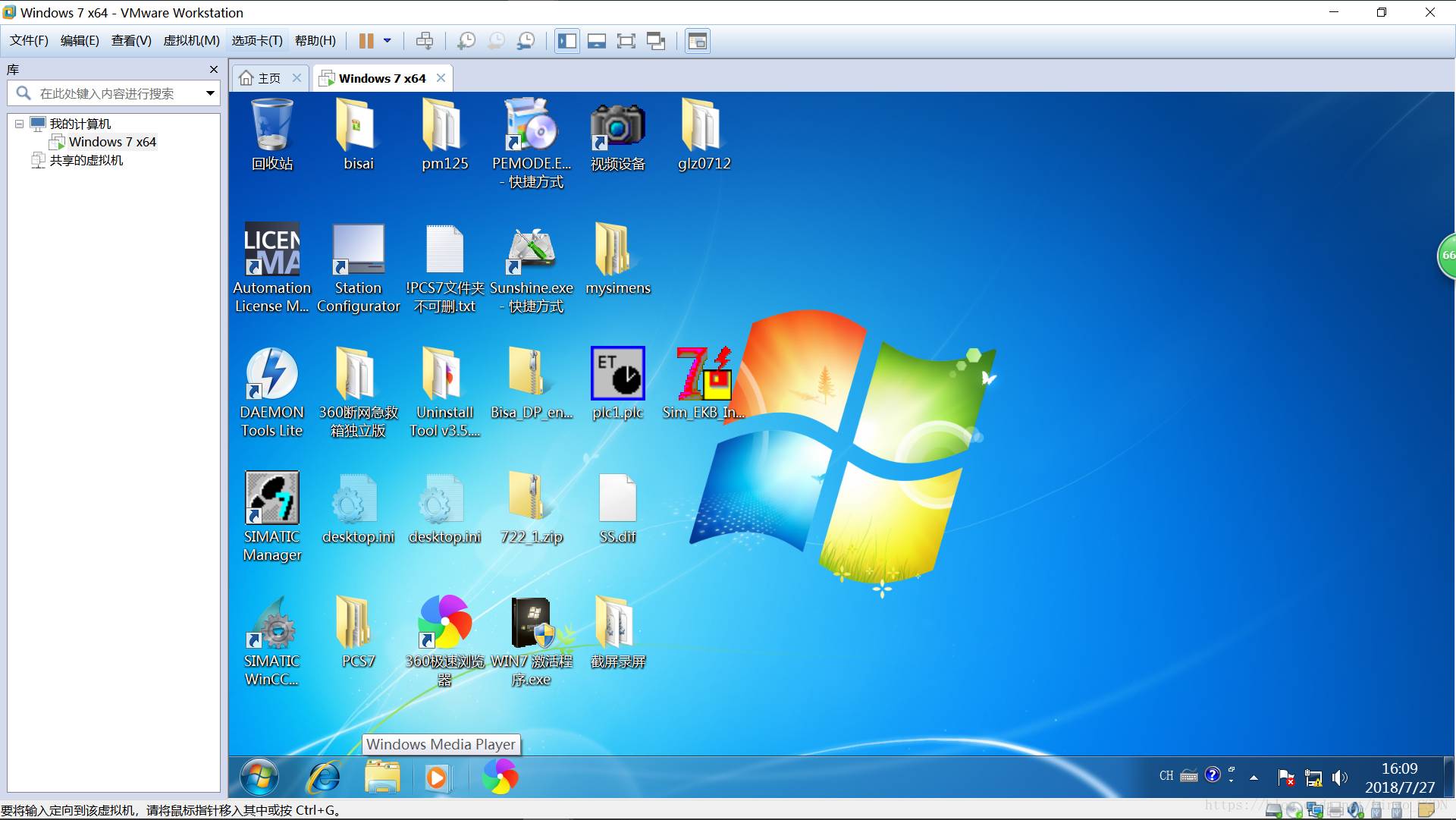The width and height of the screenshot is (1456, 820).
Task: Open the 查看(V) menu
Action: (131, 40)
